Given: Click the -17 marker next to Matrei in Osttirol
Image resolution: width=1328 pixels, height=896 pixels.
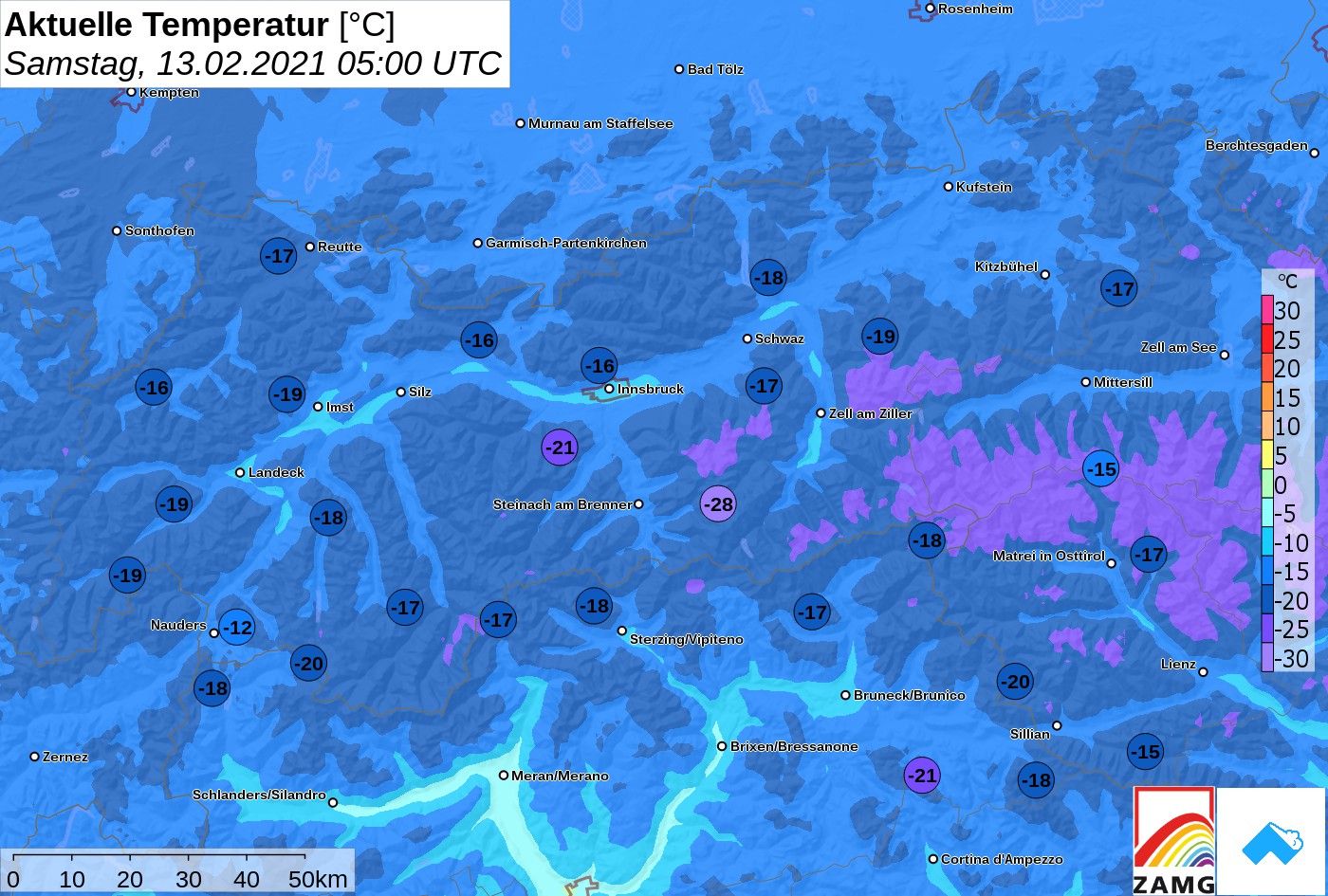Looking at the screenshot, I should tap(1149, 554).
